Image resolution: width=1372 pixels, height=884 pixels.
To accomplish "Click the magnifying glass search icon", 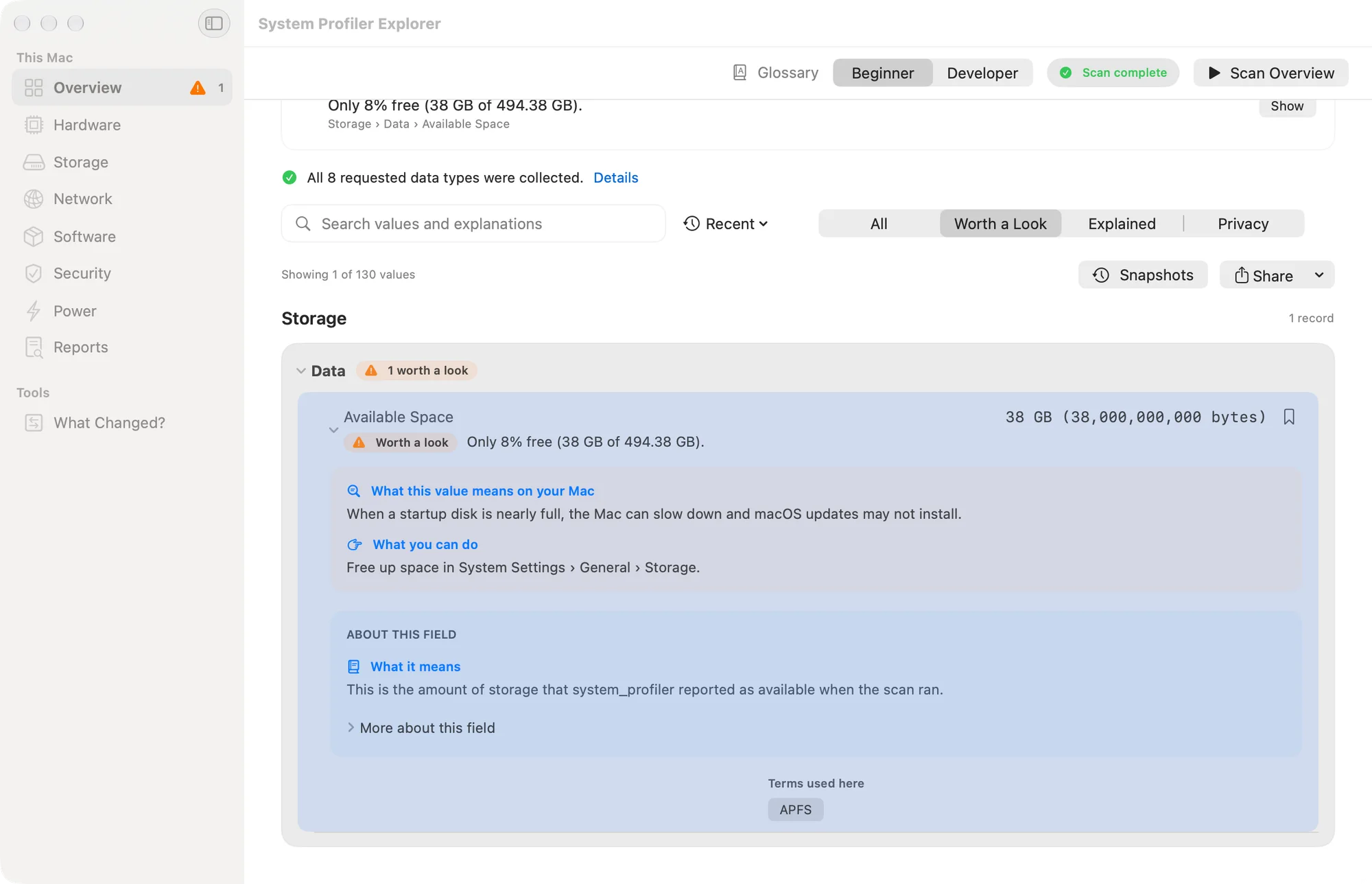I will [303, 224].
